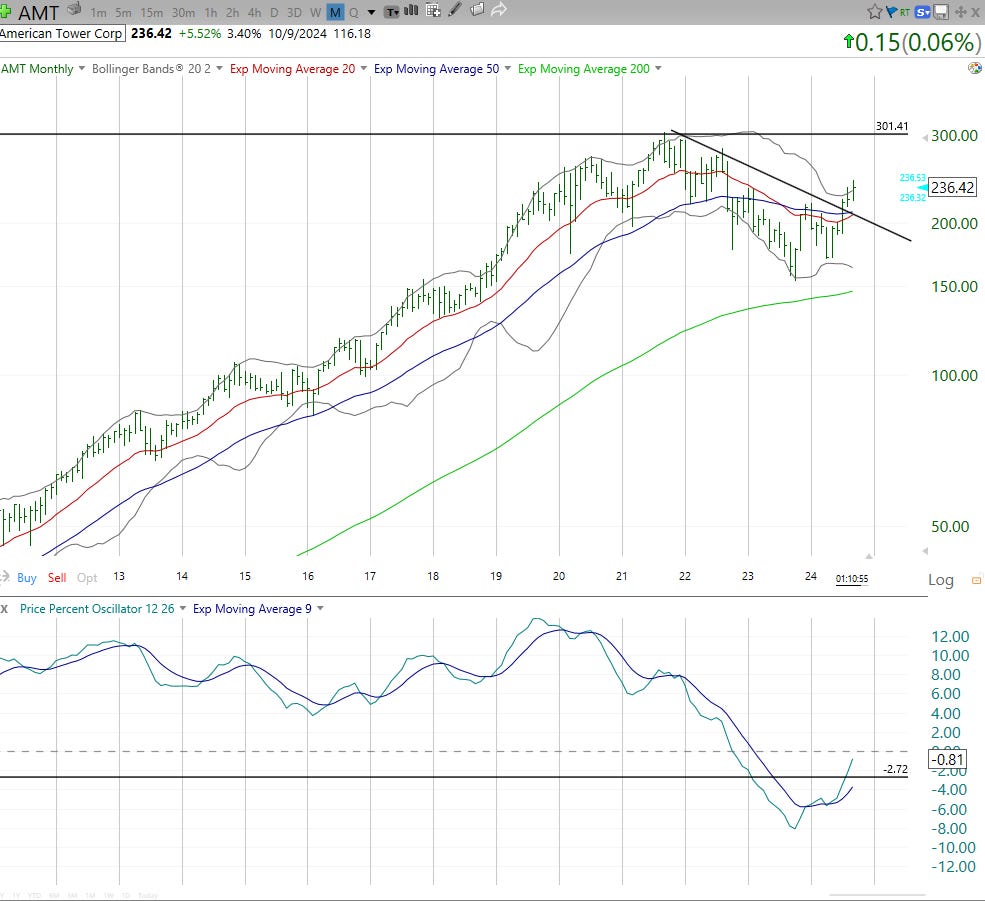The height and width of the screenshot is (901, 985).
Task: Expand Exp Moving Average 200 dropdown
Action: point(658,68)
